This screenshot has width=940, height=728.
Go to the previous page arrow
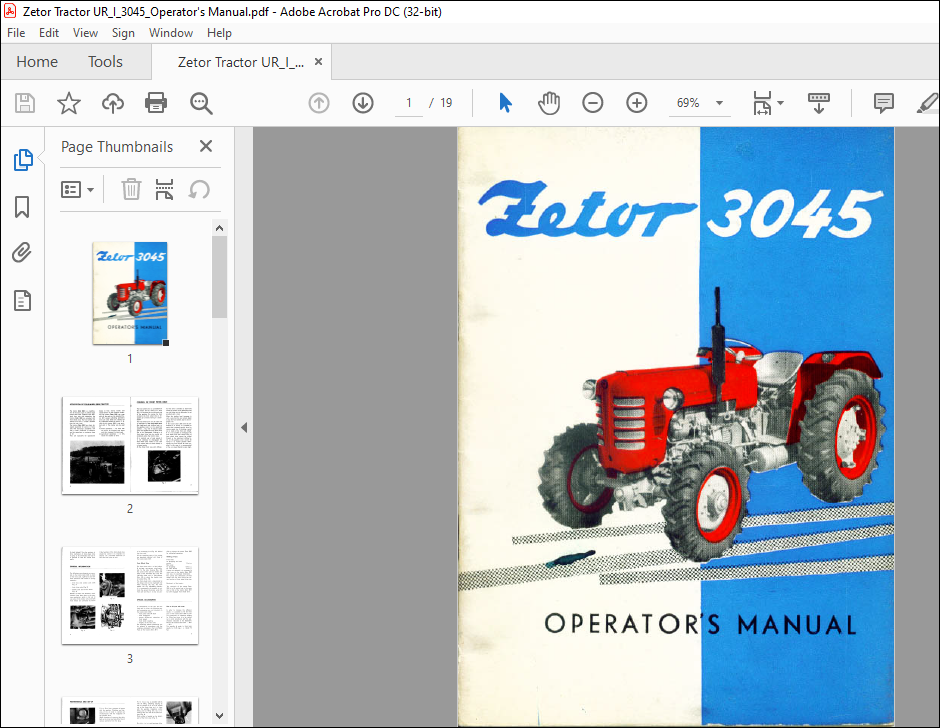(x=319, y=103)
